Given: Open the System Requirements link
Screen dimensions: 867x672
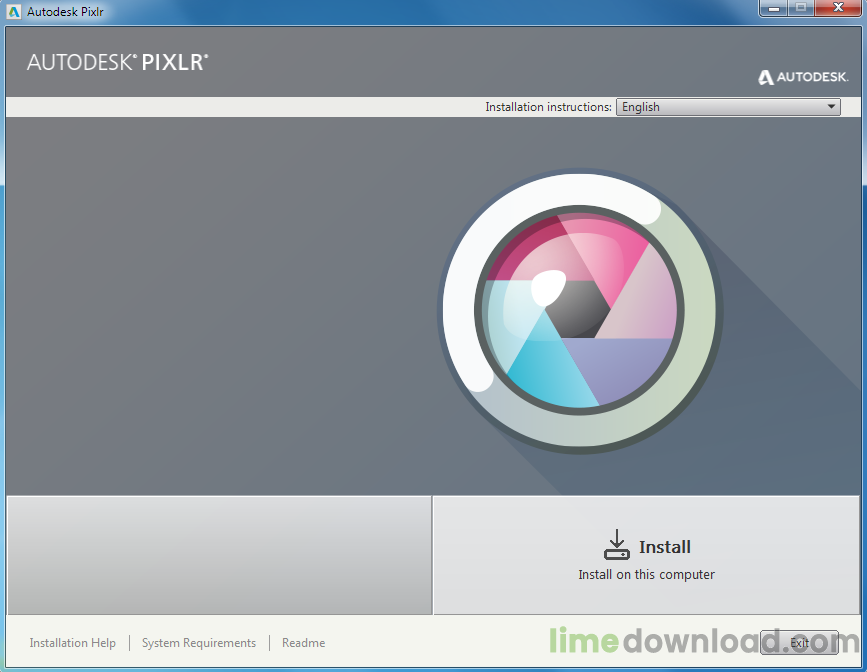Looking at the screenshot, I should point(199,643).
